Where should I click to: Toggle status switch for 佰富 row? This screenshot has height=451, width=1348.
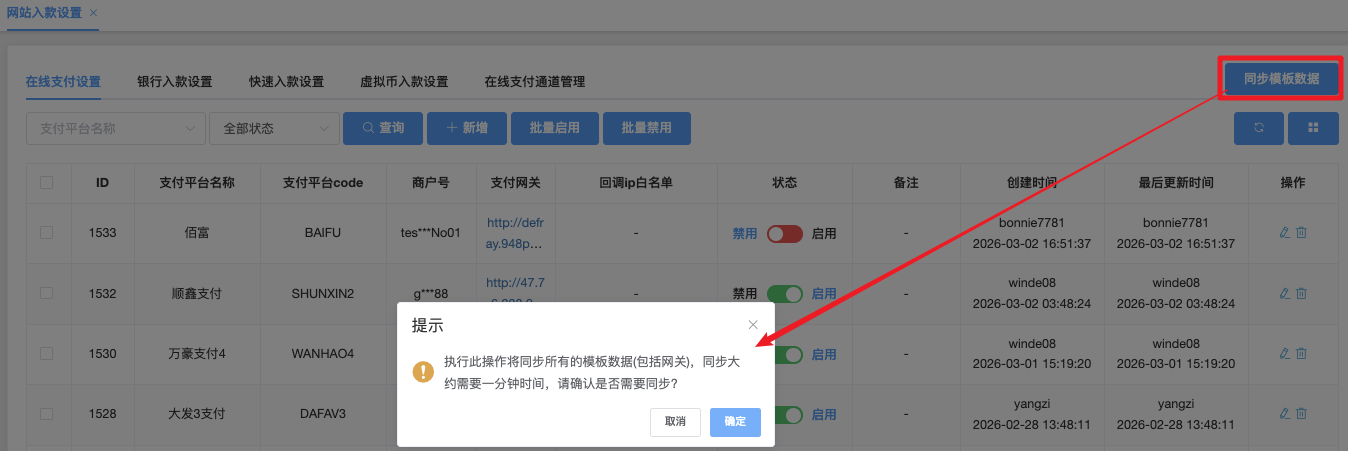click(x=784, y=233)
